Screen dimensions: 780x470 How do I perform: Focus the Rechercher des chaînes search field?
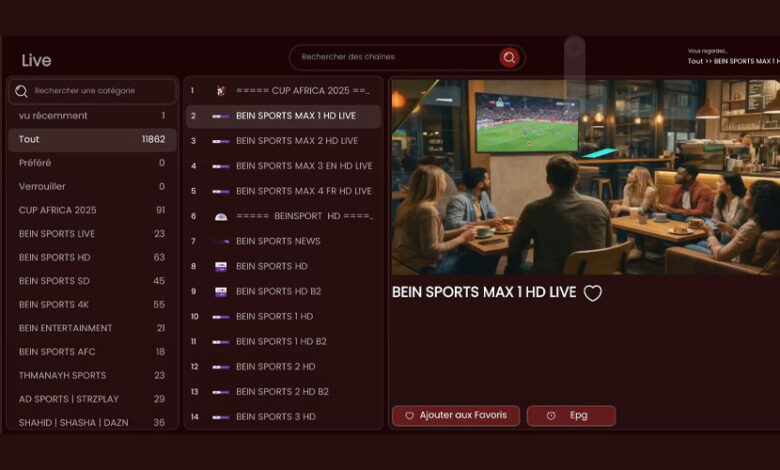395,58
